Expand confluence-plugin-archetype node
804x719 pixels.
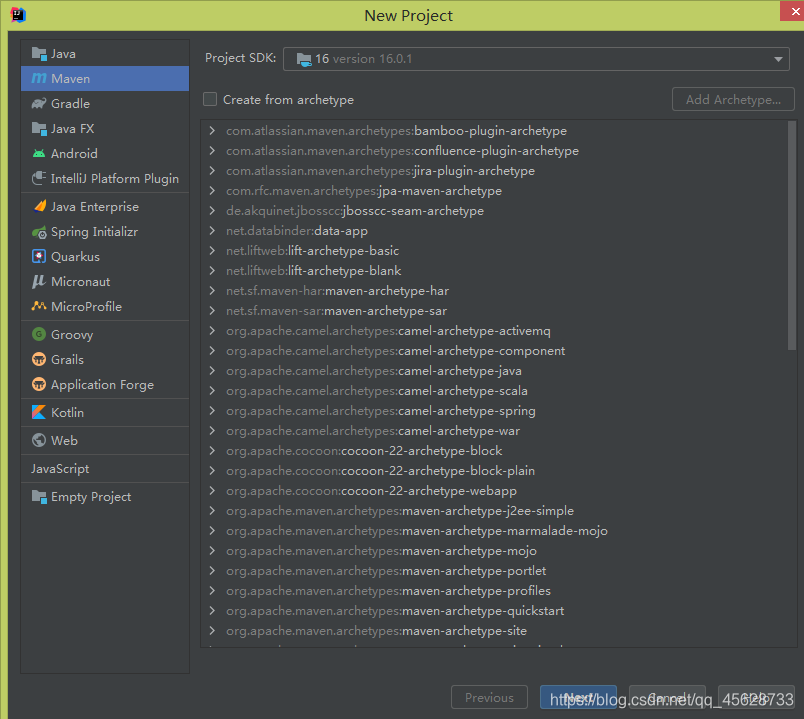coord(212,151)
